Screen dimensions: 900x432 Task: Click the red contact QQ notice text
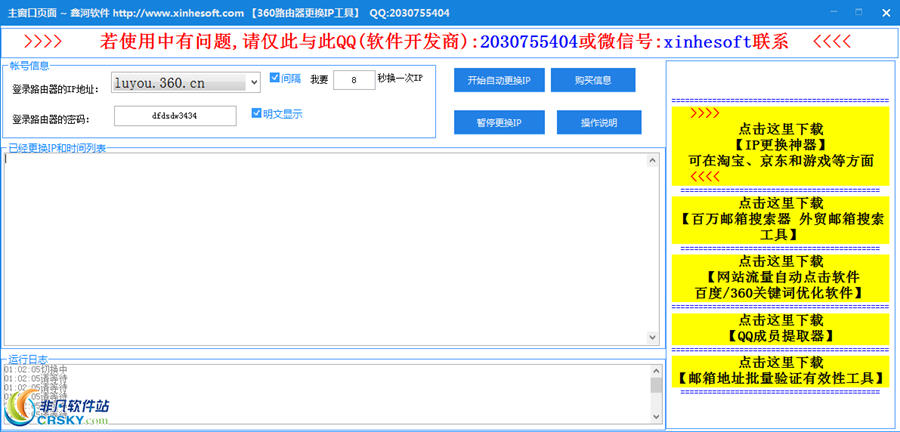444,41
